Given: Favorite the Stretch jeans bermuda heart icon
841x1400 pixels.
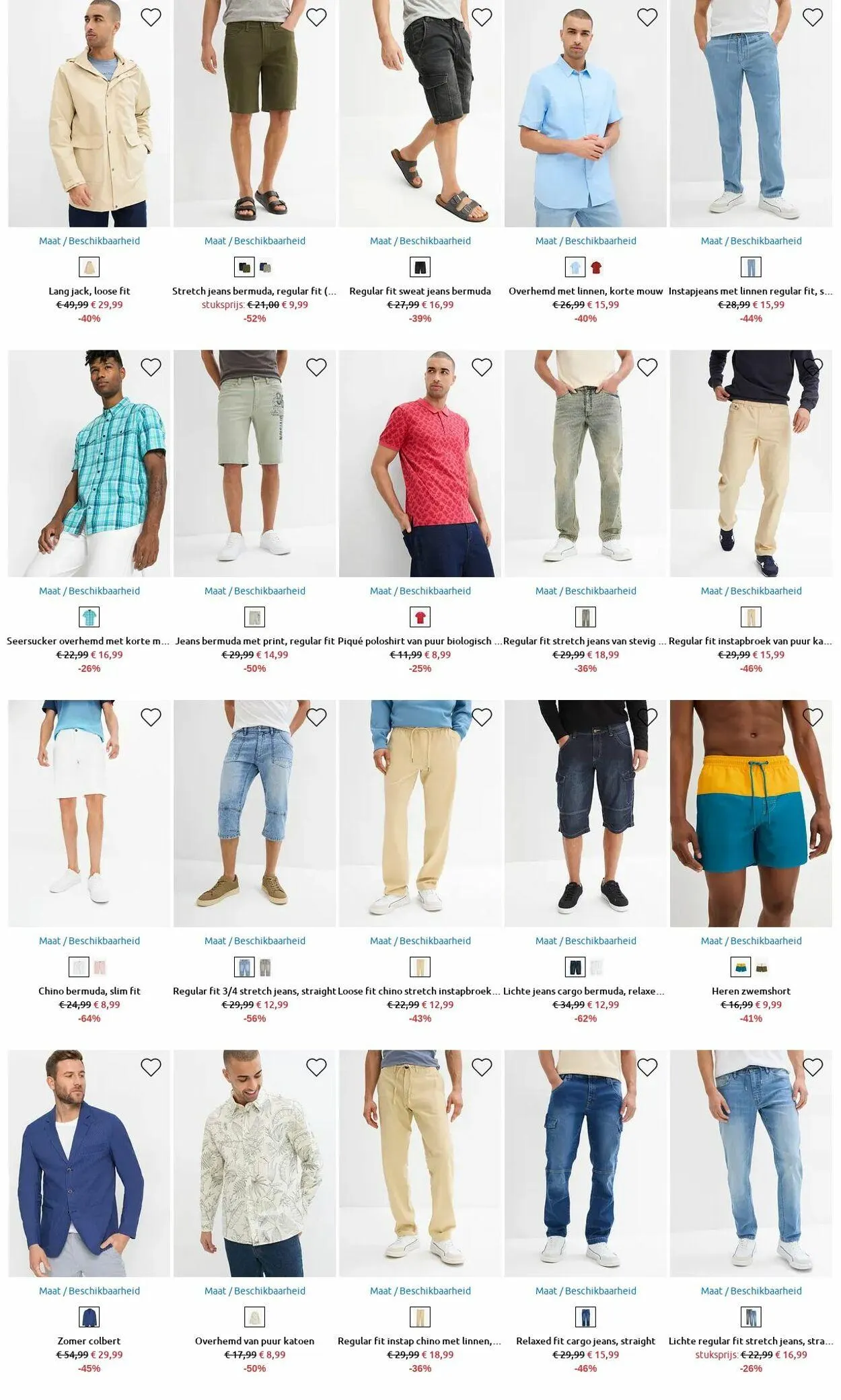Looking at the screenshot, I should (316, 17).
